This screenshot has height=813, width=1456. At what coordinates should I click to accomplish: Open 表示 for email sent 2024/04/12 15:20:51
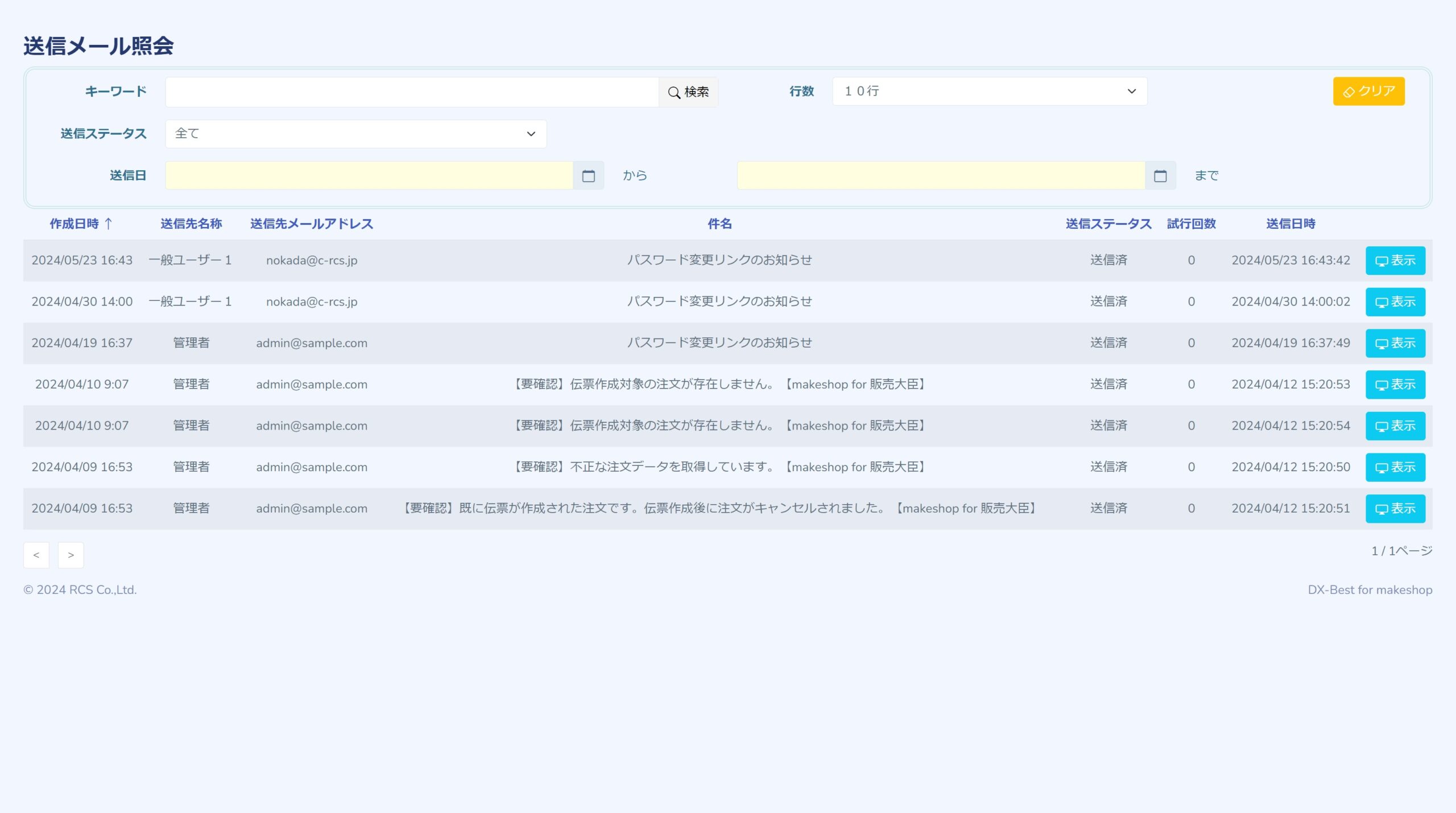tap(1395, 509)
